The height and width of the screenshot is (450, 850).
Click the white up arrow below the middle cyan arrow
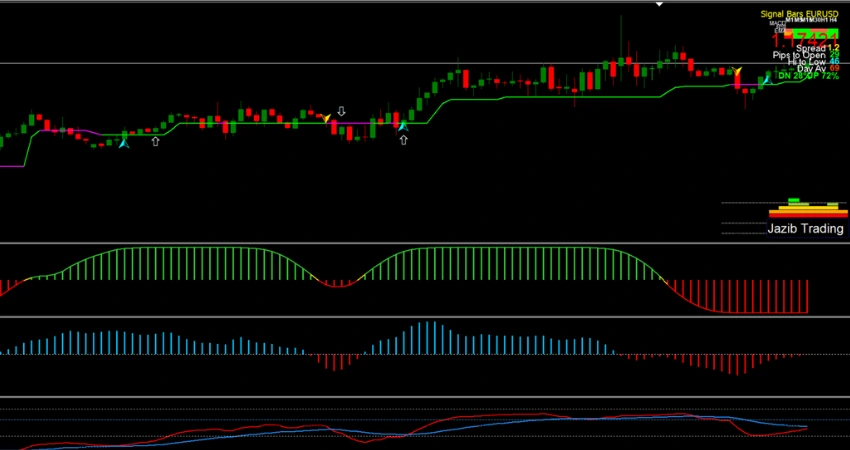pos(403,141)
